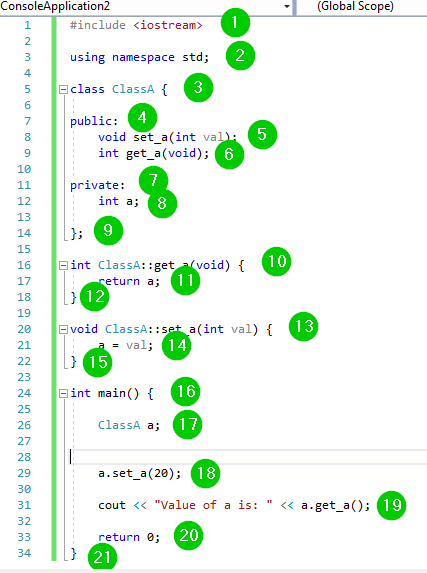The height and width of the screenshot is (573, 427).
Task: Collapse the ClassA::set_a function block
Action: (x=63, y=329)
